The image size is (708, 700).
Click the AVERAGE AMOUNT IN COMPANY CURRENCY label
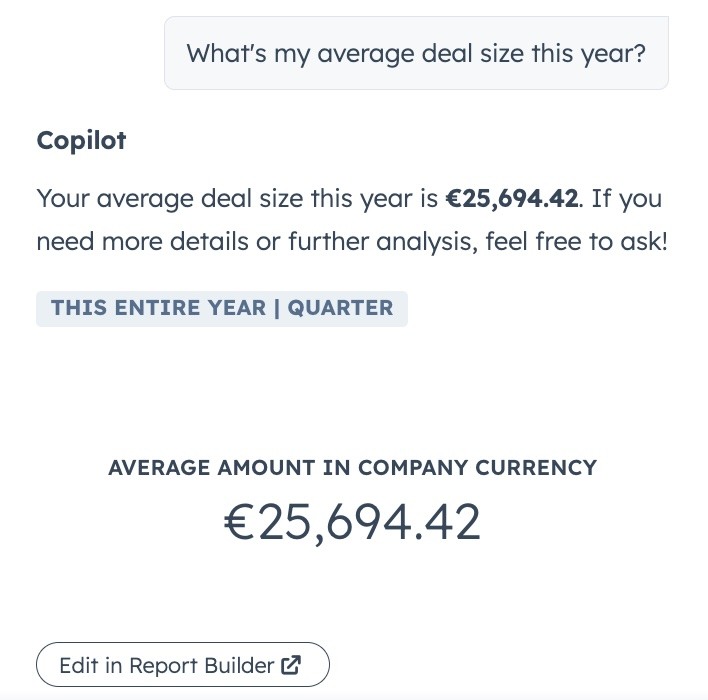click(352, 468)
